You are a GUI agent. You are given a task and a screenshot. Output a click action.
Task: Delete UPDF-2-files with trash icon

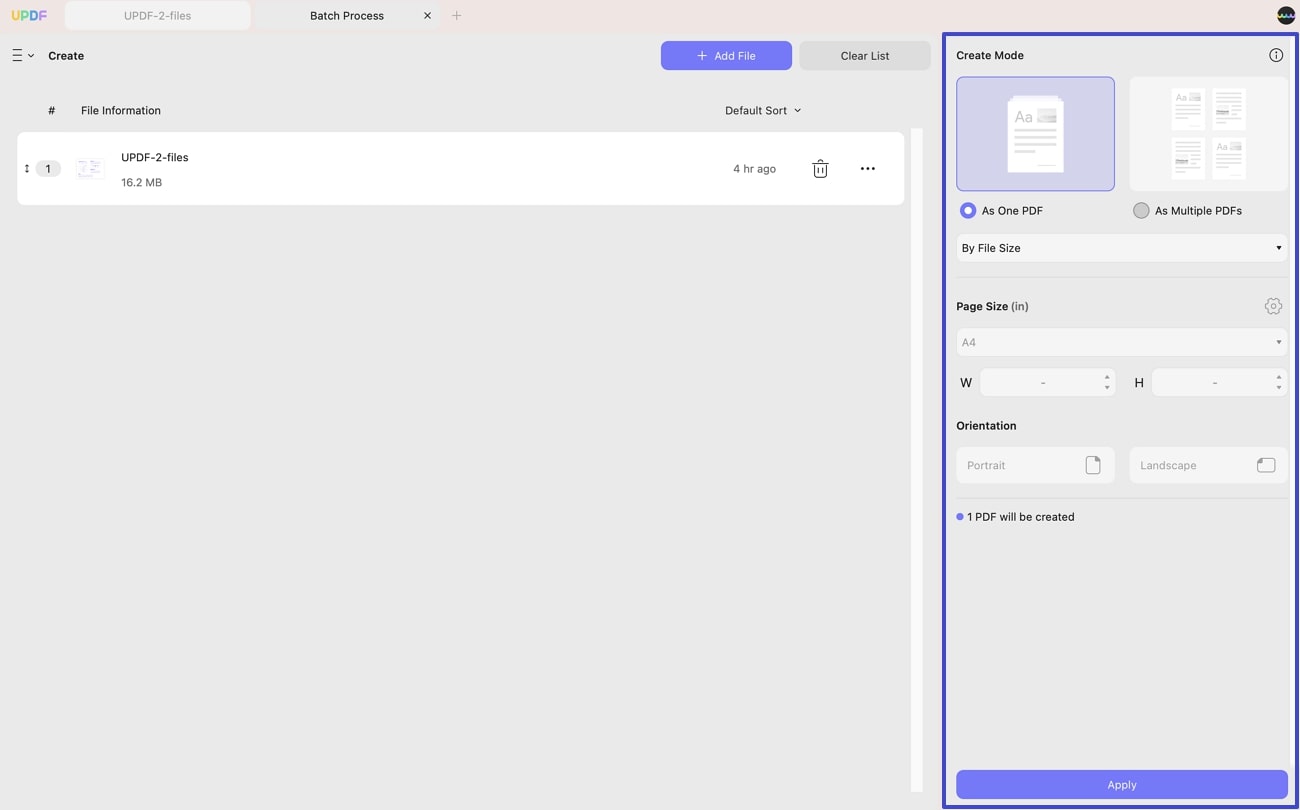click(x=820, y=169)
